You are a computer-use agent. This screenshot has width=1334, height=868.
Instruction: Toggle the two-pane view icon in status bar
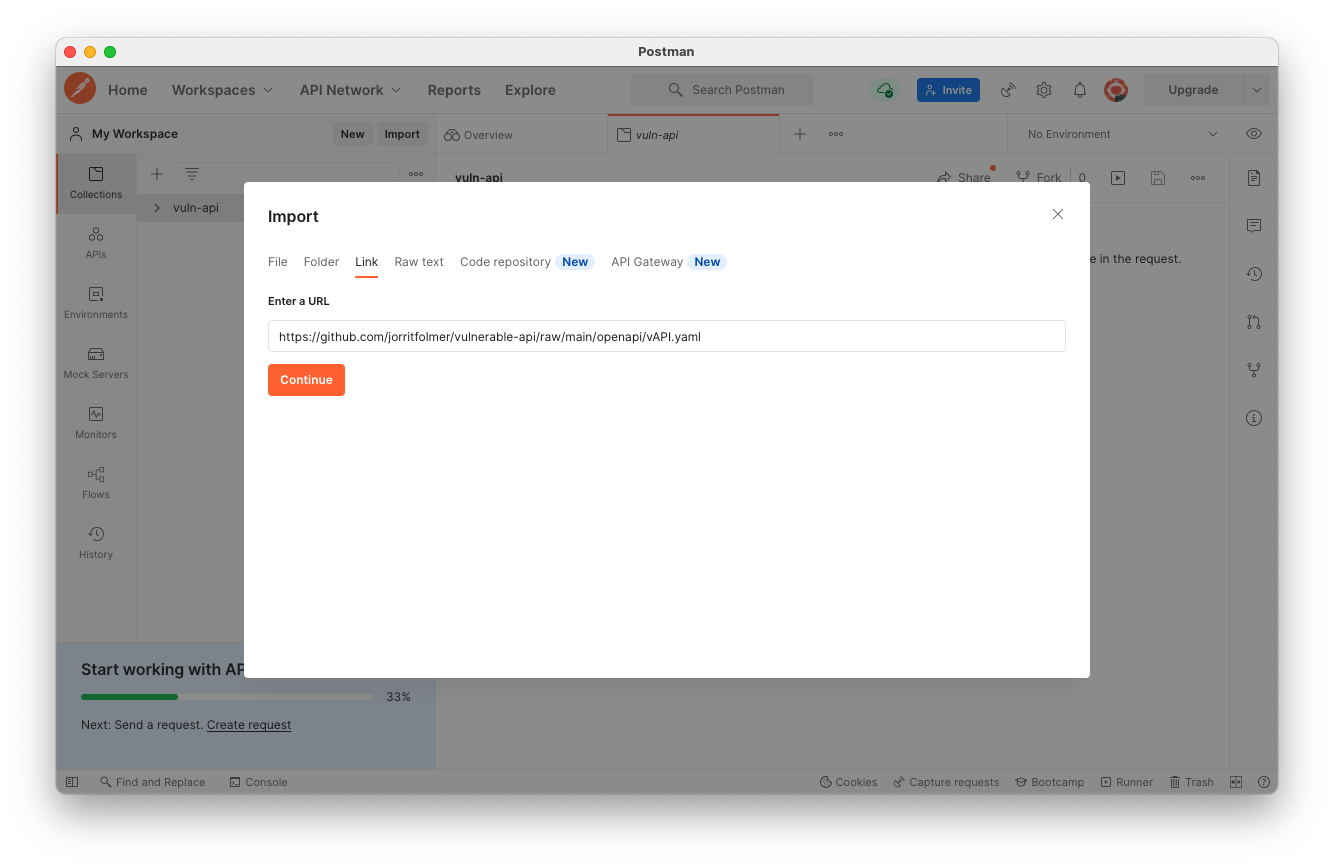[x=1236, y=782]
